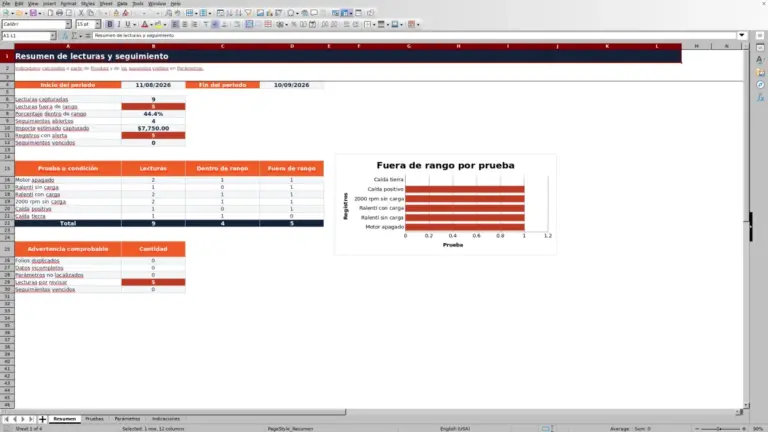Click the font color red A icon
The image size is (768, 432).
click(x=144, y=24)
